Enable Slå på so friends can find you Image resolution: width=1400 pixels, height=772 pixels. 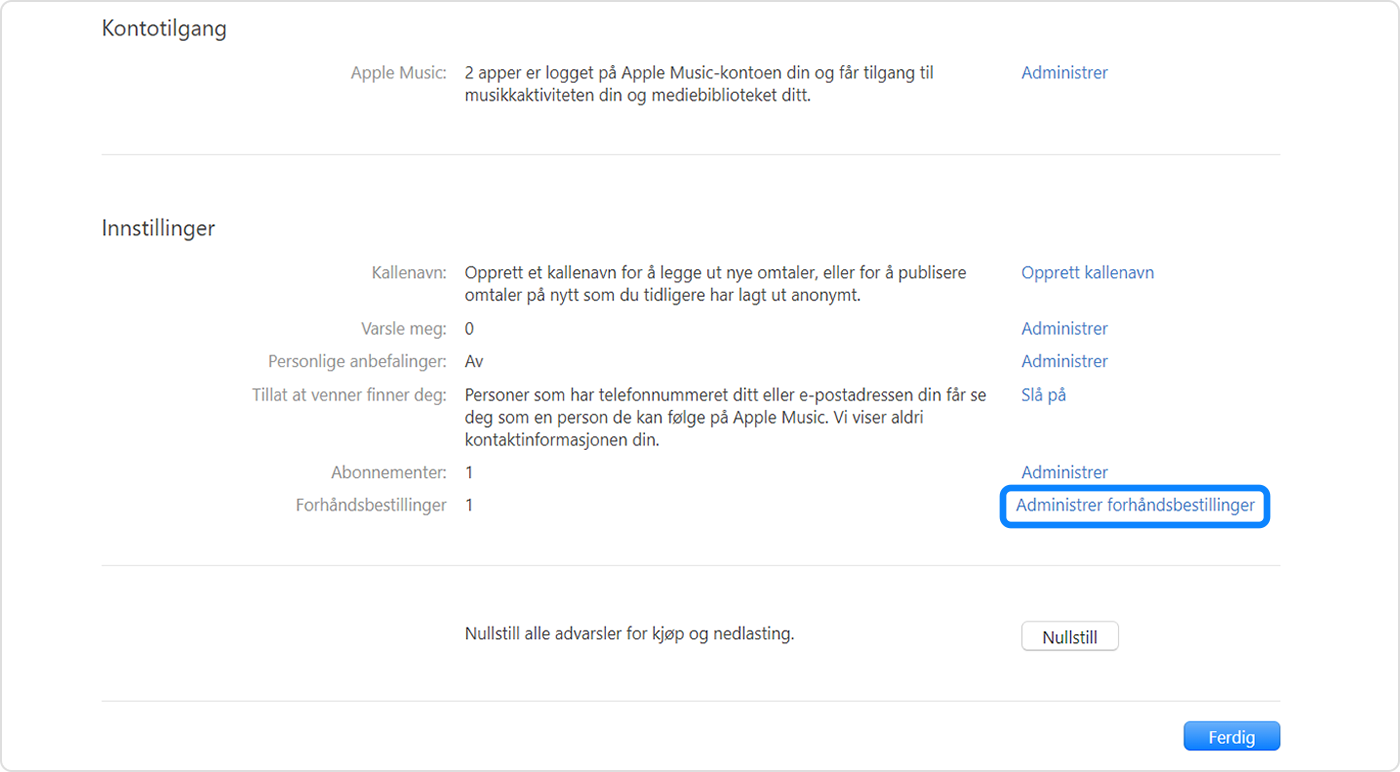coord(1043,395)
